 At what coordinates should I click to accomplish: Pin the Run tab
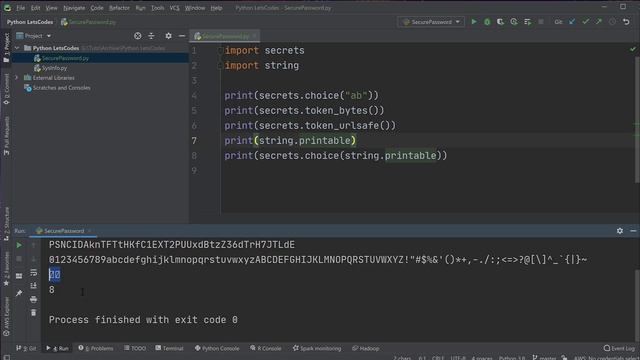point(19,293)
